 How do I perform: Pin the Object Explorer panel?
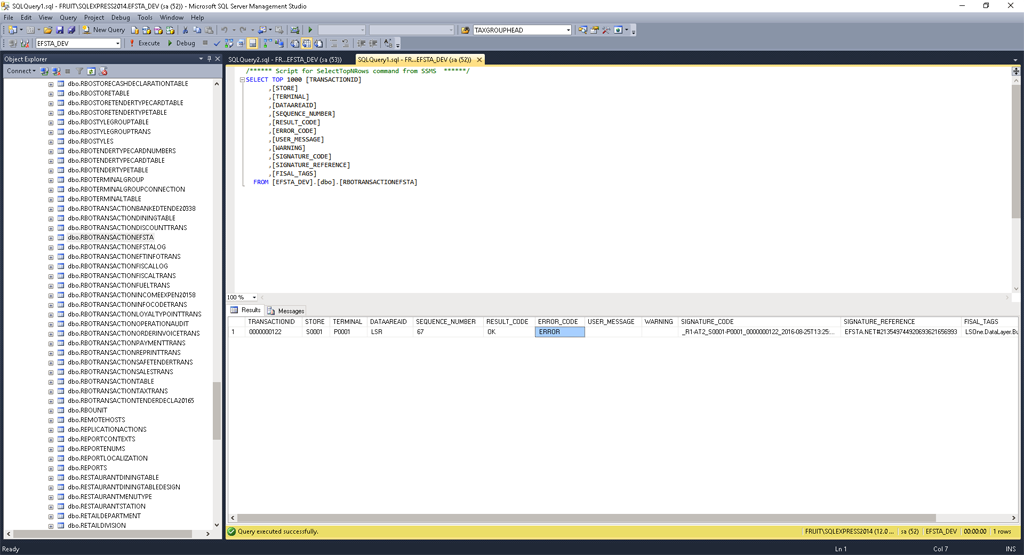point(210,59)
